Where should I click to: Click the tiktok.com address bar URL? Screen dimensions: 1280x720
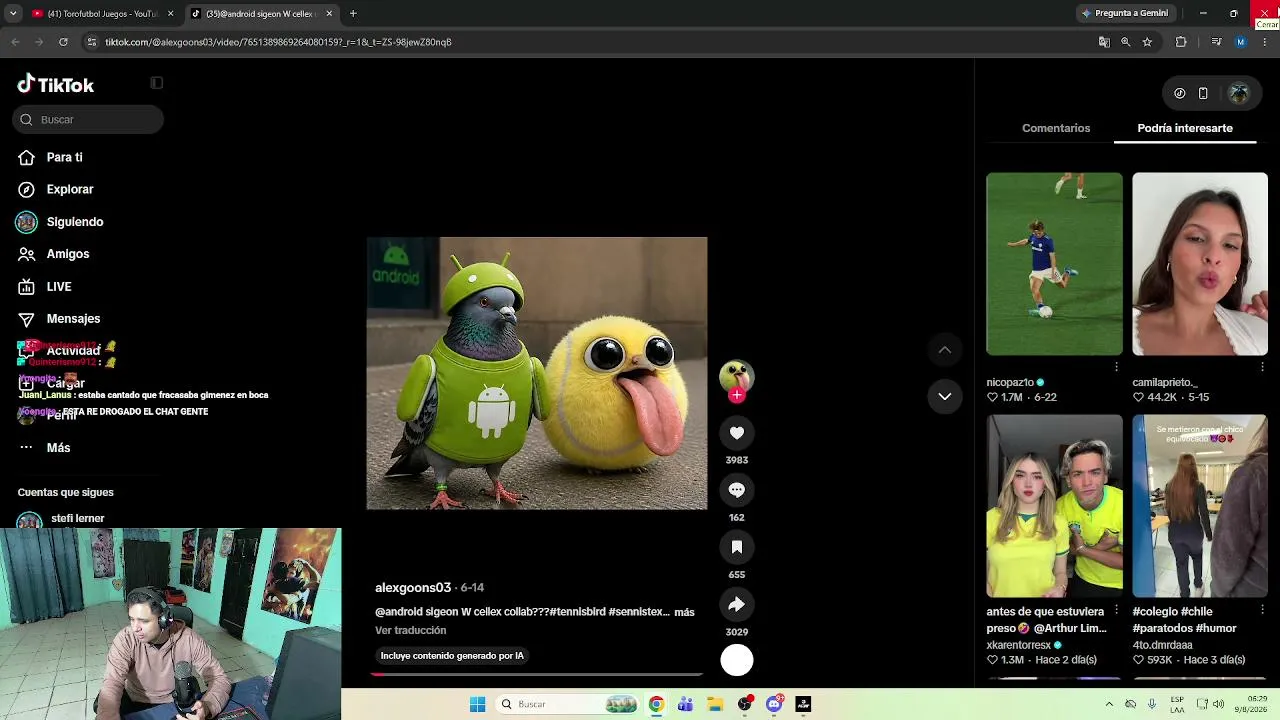(x=278, y=42)
